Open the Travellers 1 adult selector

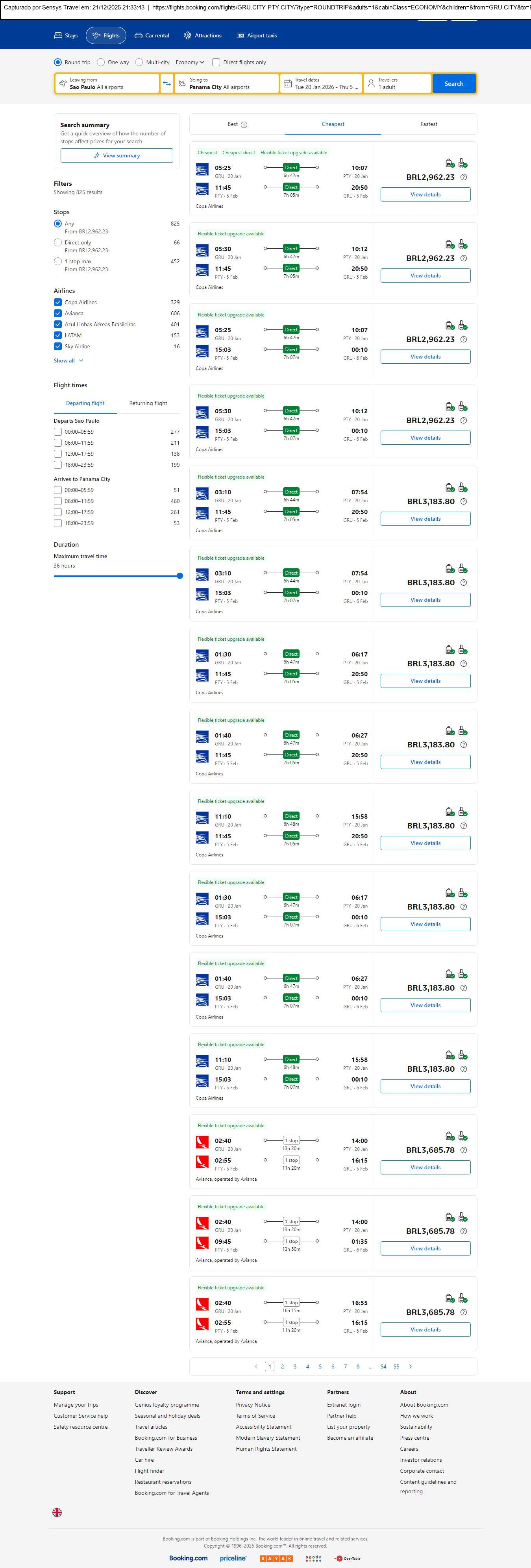point(397,83)
